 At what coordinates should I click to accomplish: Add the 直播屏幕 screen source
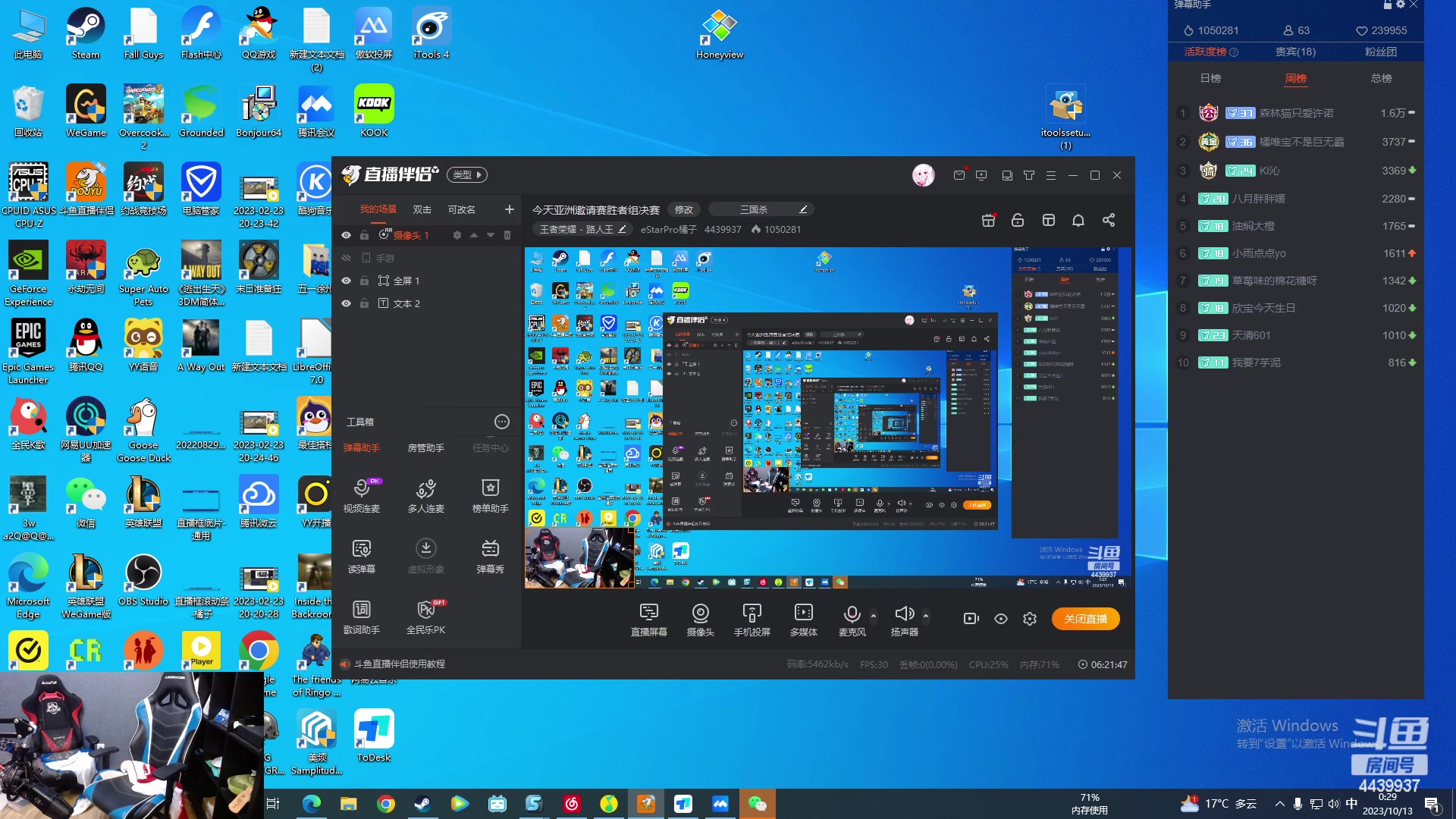tap(649, 619)
